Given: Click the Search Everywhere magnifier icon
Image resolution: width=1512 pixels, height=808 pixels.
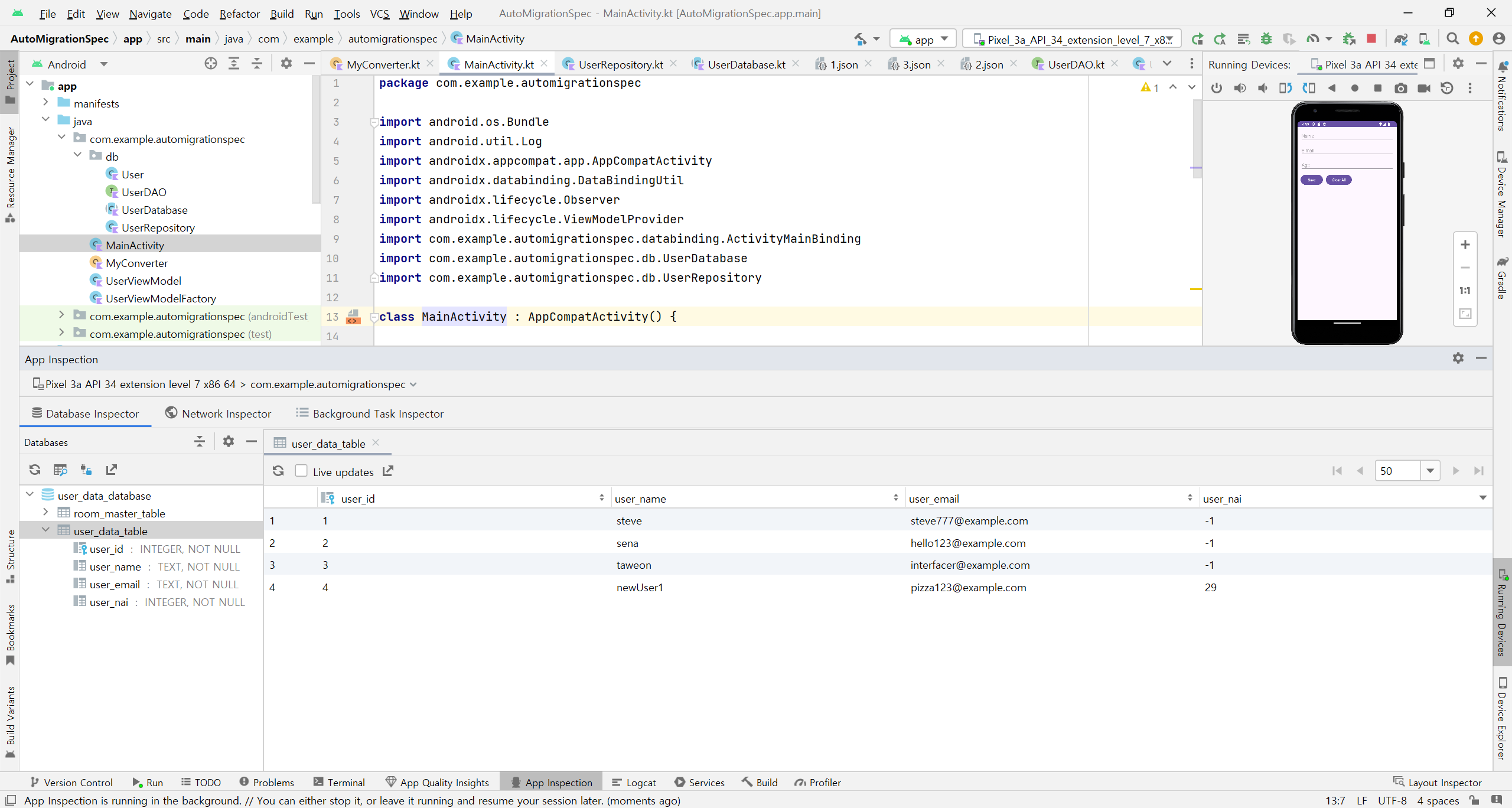Looking at the screenshot, I should (1452, 39).
